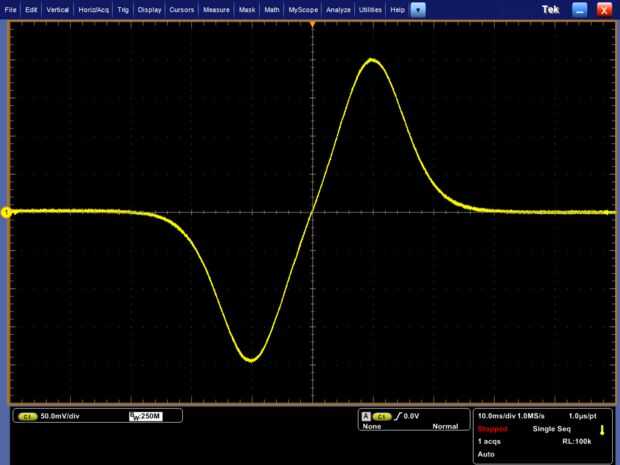Click the yellow acquisition status indicator icon
The width and height of the screenshot is (620, 465).
point(602,430)
